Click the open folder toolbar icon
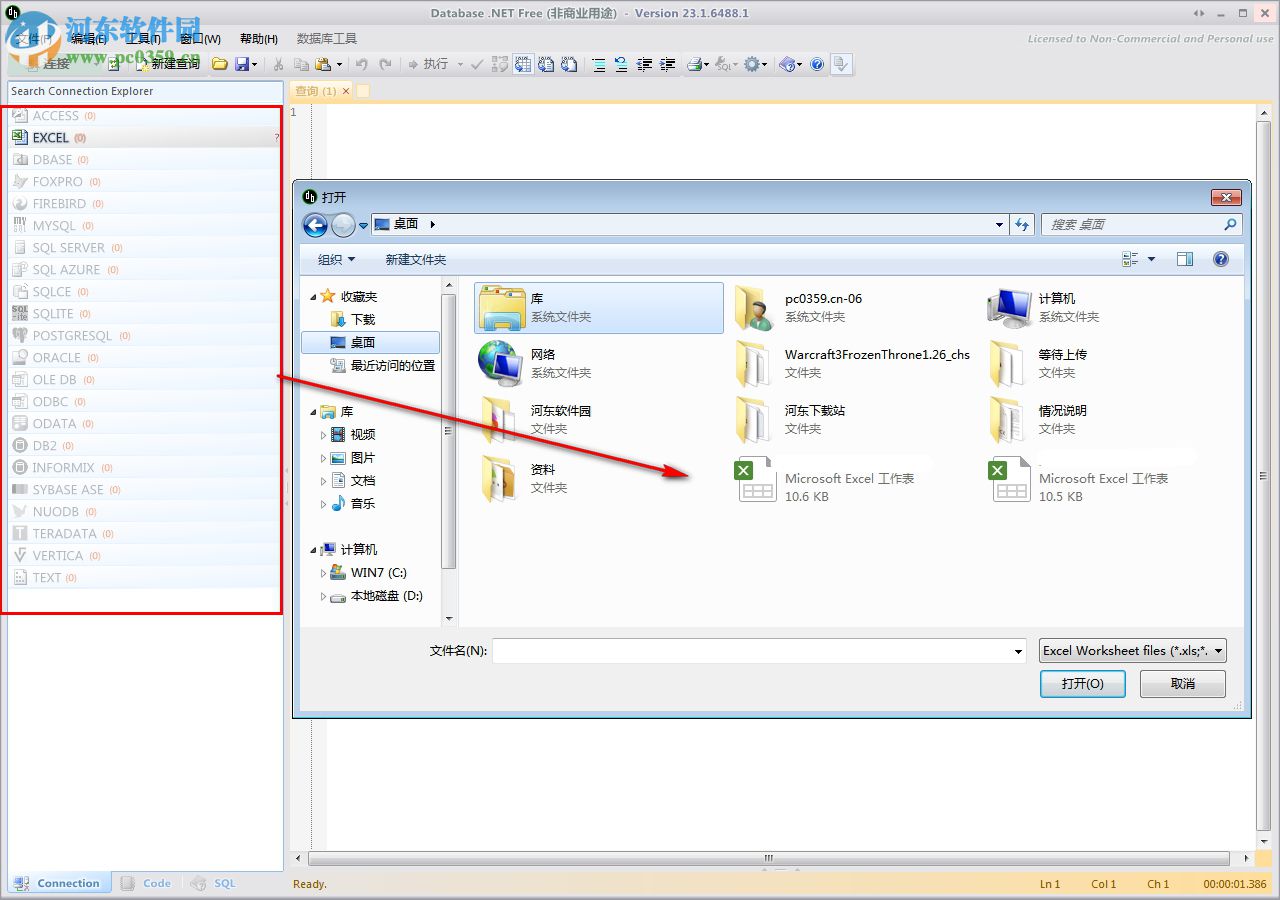This screenshot has height=900, width=1280. tap(219, 64)
